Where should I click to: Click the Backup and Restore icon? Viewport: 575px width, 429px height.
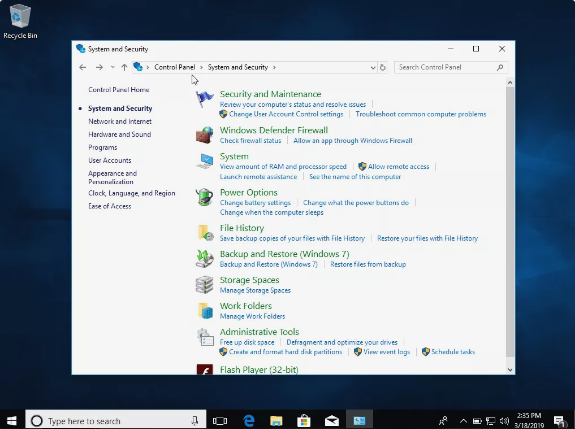point(204,258)
